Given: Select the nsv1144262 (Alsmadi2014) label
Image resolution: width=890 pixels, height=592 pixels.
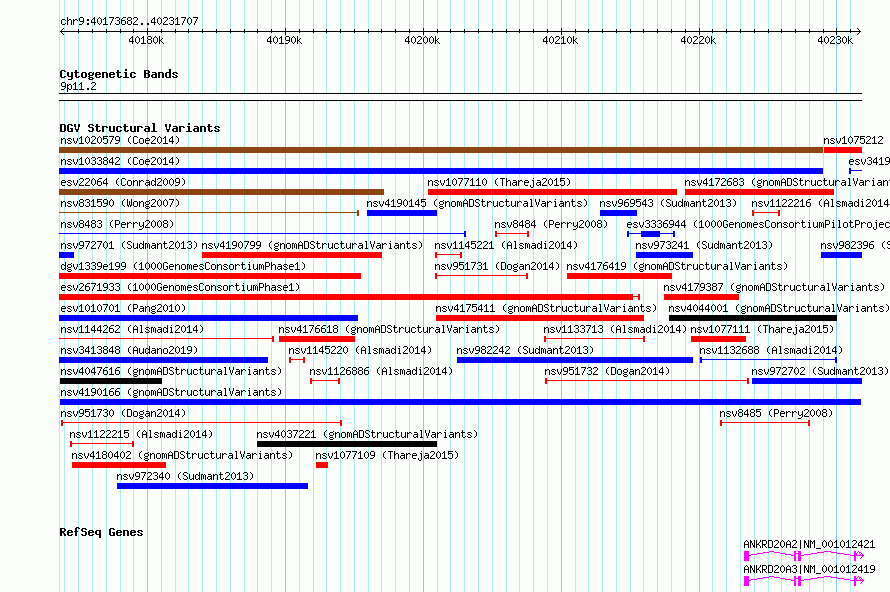Looking at the screenshot, I should tap(132, 329).
